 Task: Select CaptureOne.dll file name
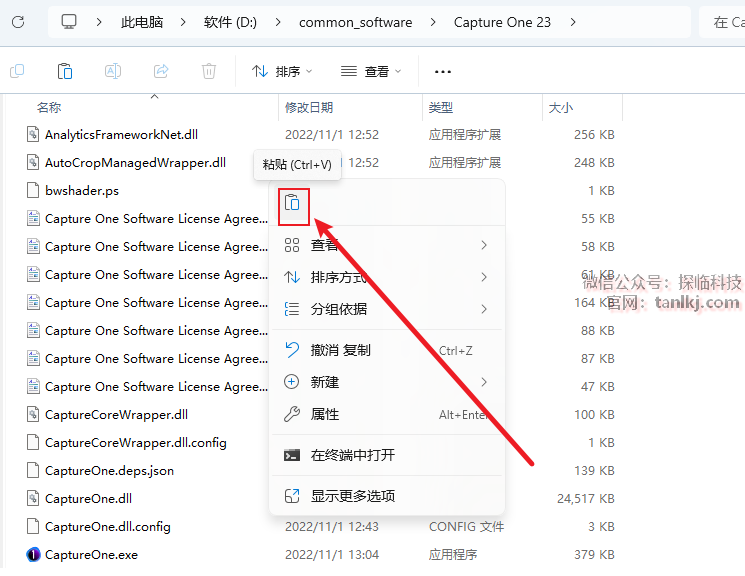coord(88,499)
